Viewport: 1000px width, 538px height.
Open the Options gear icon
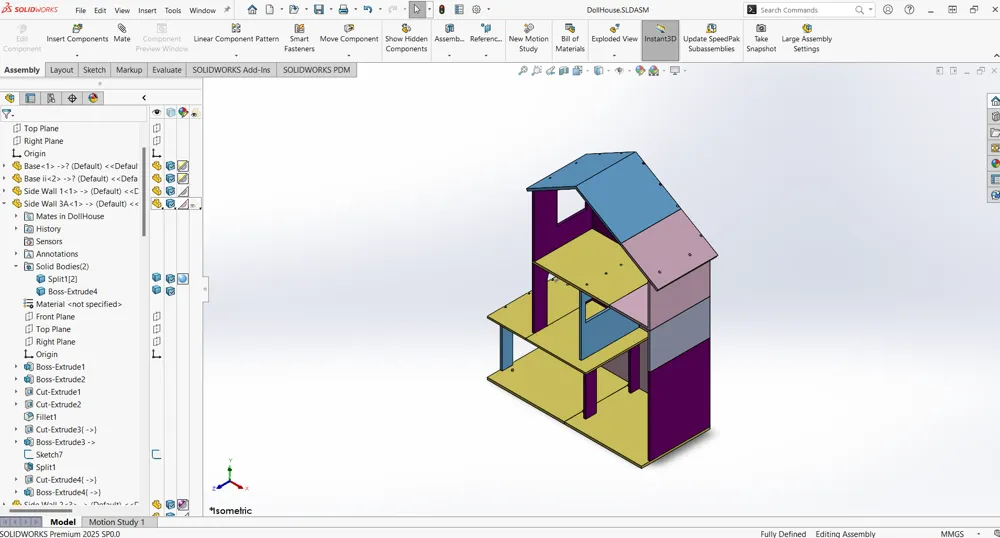click(x=476, y=10)
